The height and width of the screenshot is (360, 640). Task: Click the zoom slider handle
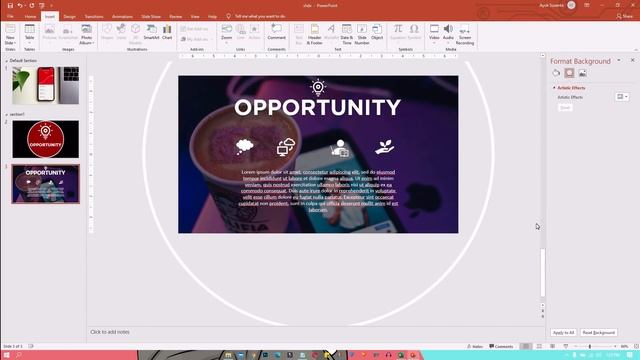[590, 347]
